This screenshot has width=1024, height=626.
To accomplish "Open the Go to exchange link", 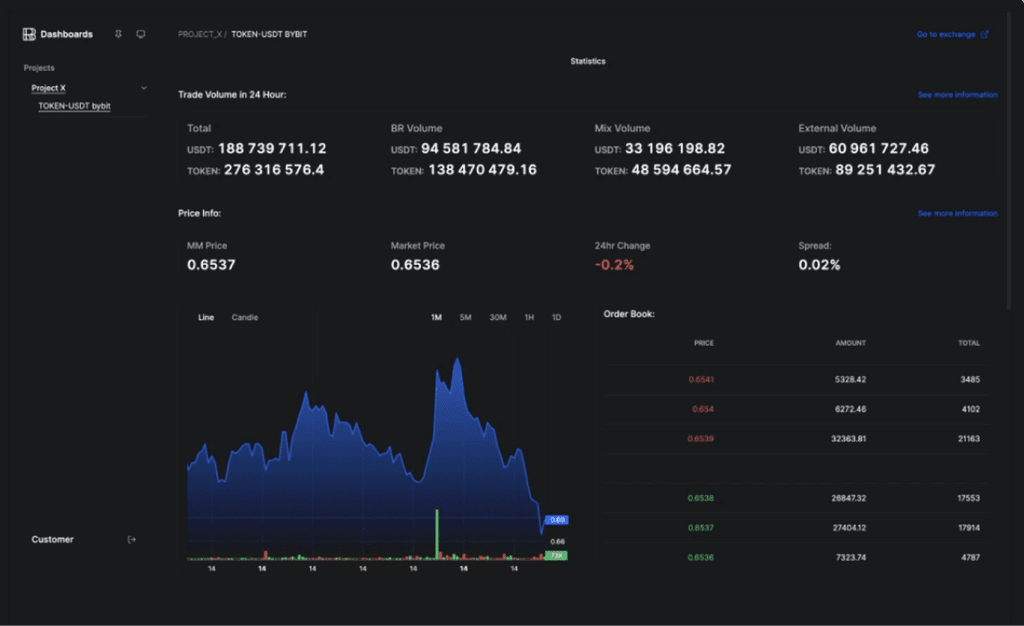I will click(952, 34).
